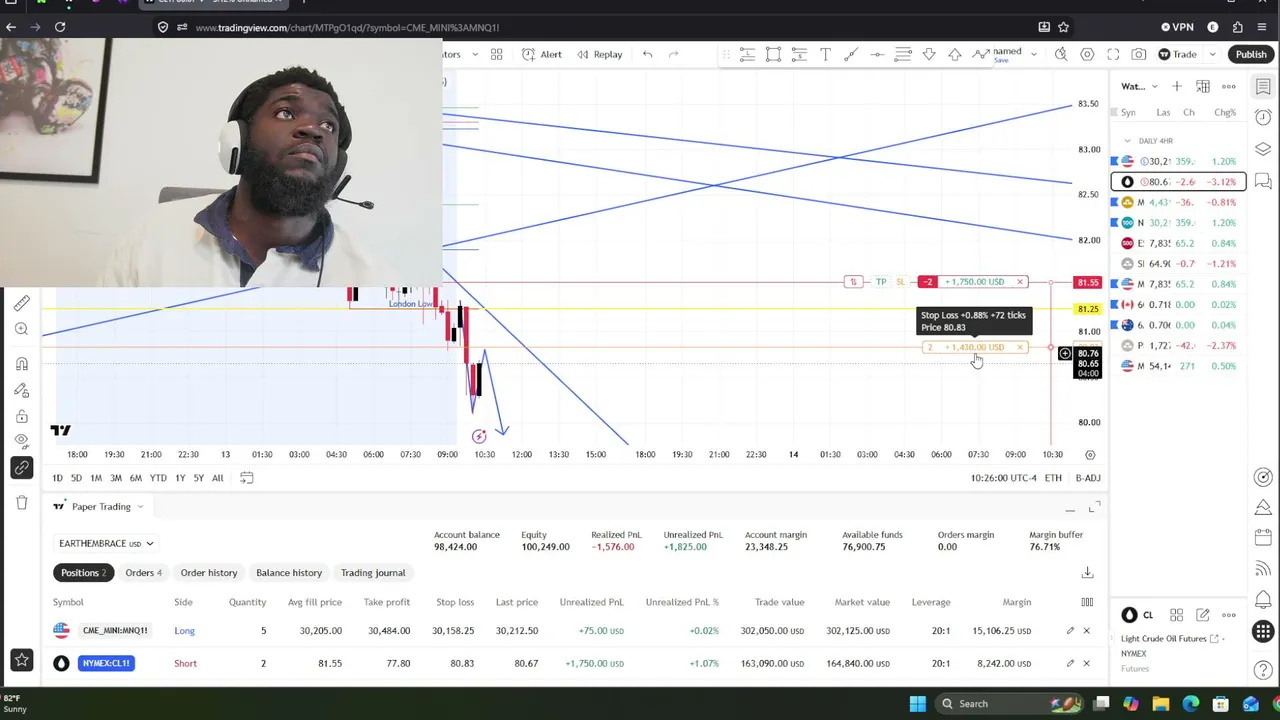Remove drawings with trash icon
The width and height of the screenshot is (1280, 720).
coord(22,502)
